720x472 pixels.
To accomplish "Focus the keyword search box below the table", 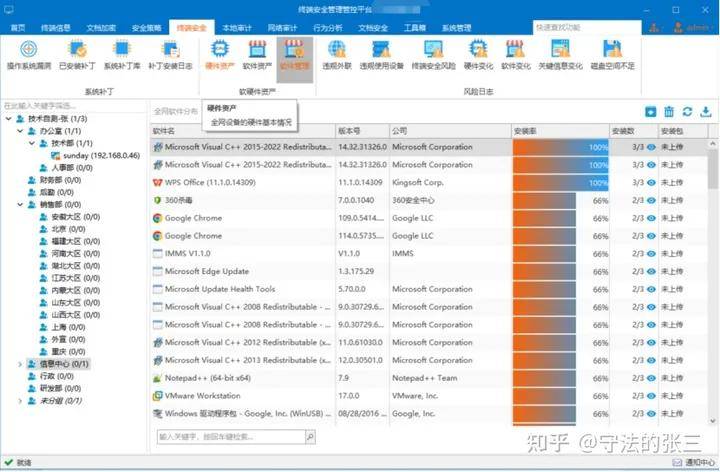I will (x=231, y=437).
